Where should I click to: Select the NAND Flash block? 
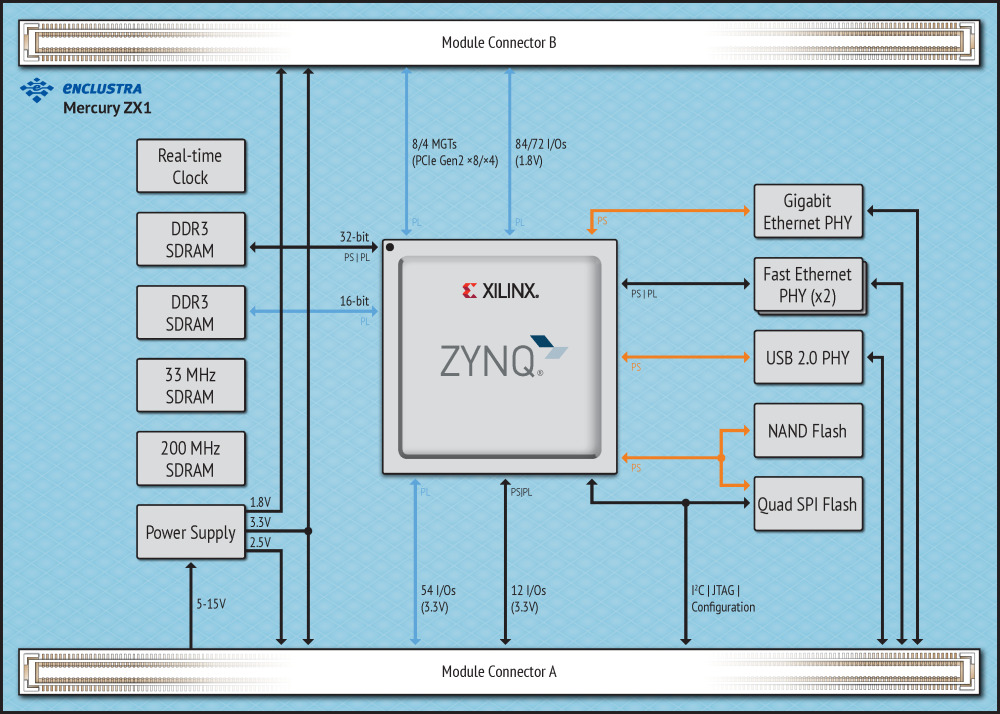point(807,431)
